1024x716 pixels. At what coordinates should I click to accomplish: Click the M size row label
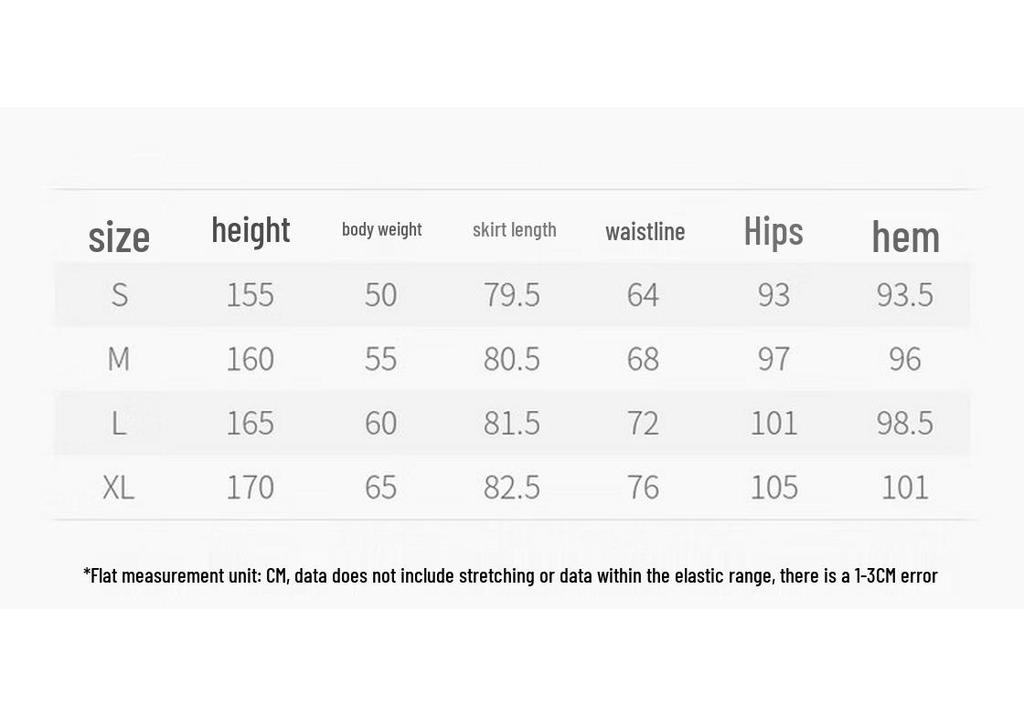point(119,359)
